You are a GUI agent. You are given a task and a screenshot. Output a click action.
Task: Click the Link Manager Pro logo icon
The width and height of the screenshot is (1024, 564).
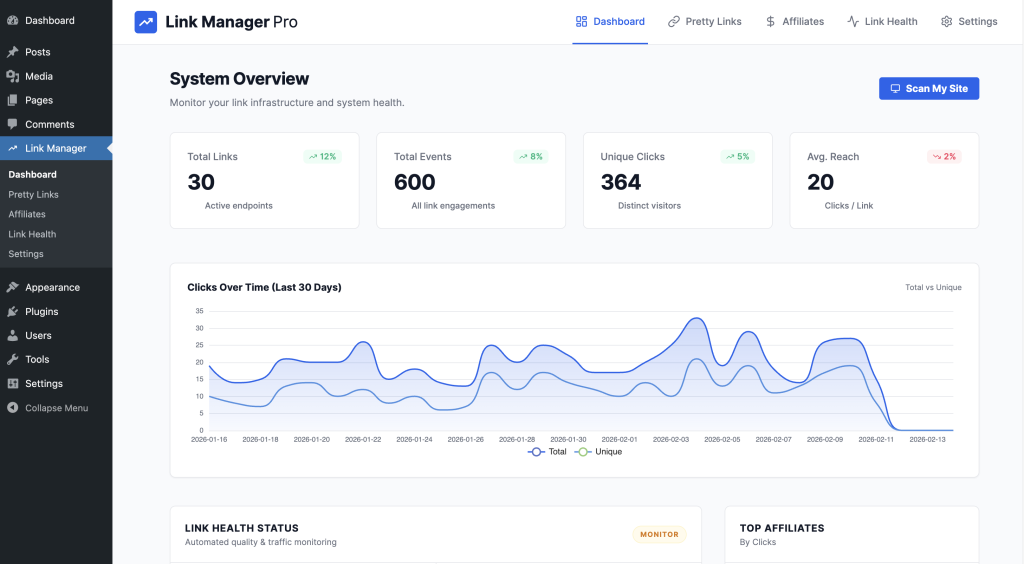coord(146,22)
